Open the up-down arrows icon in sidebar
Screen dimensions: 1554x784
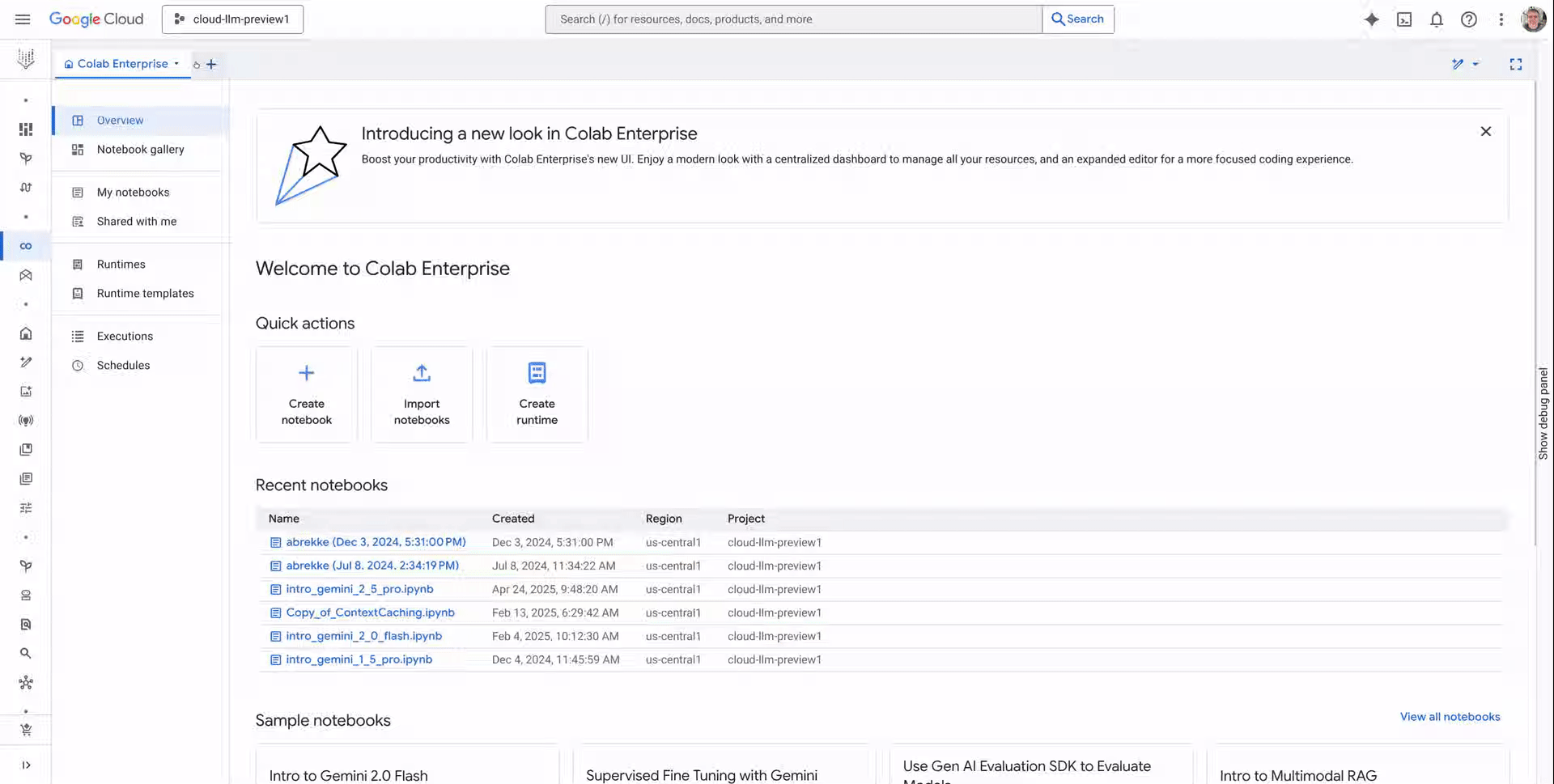(x=26, y=188)
